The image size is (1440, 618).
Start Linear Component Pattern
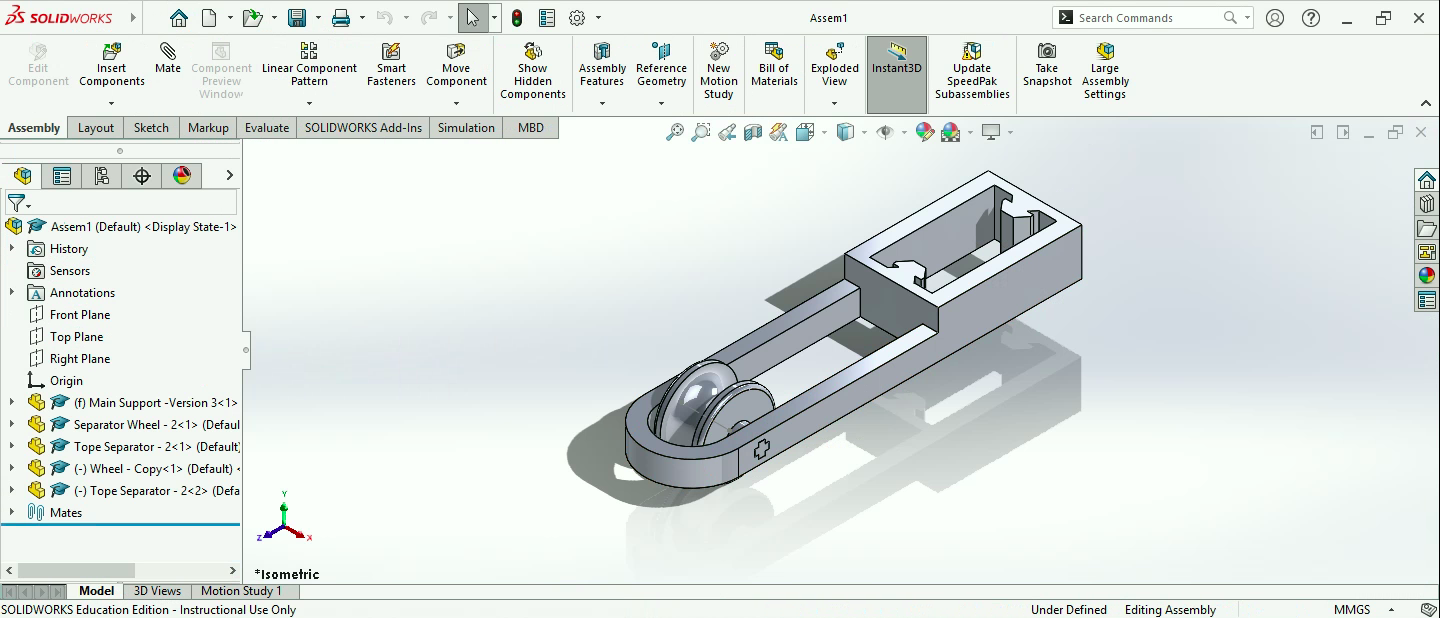coord(309,65)
